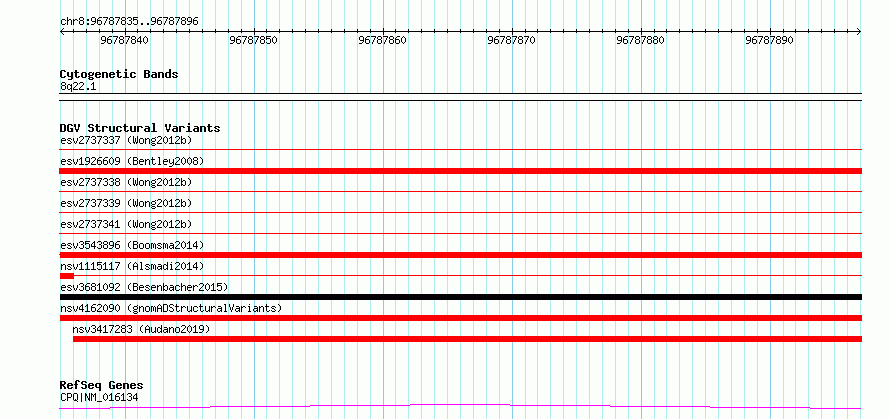Click the red bar below esv3543896
This screenshot has height=419, width=890.
coord(461,255)
